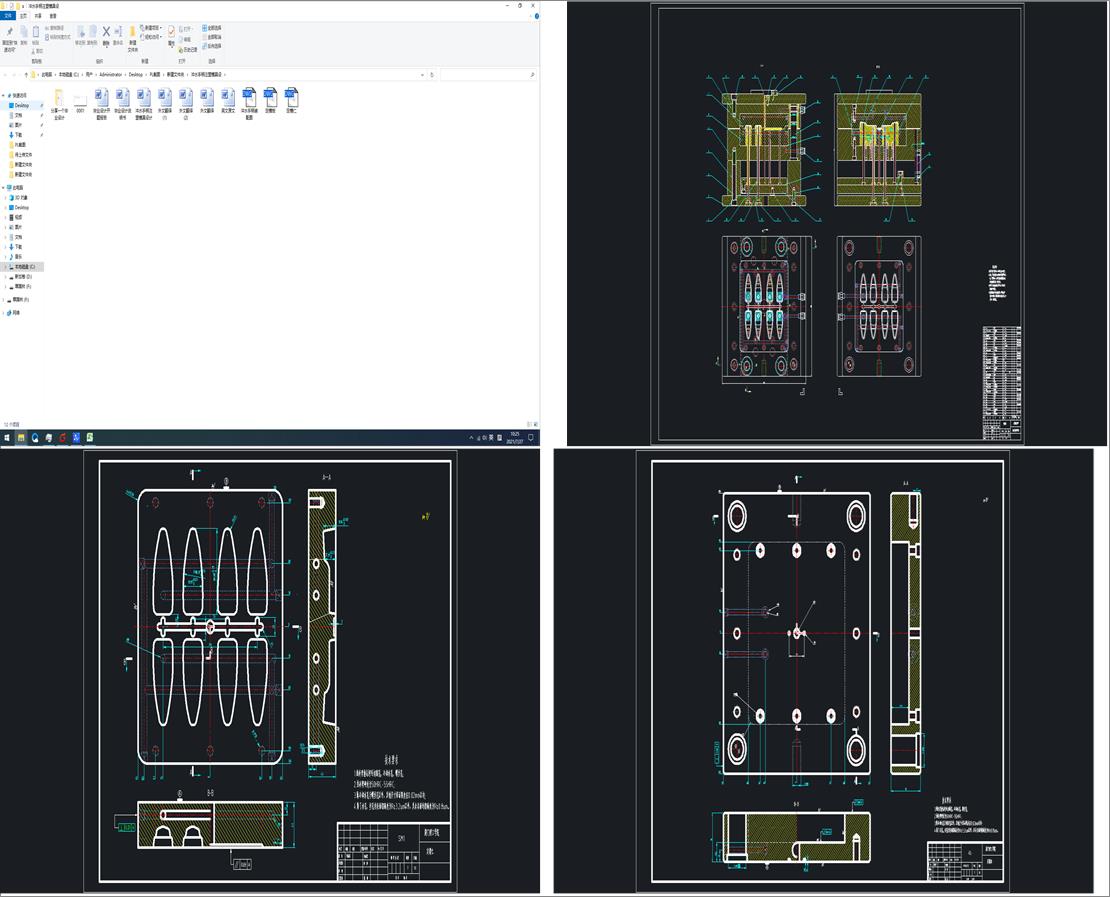Click the Properties icon with red checkmark
The width and height of the screenshot is (1110, 897).
click(171, 33)
